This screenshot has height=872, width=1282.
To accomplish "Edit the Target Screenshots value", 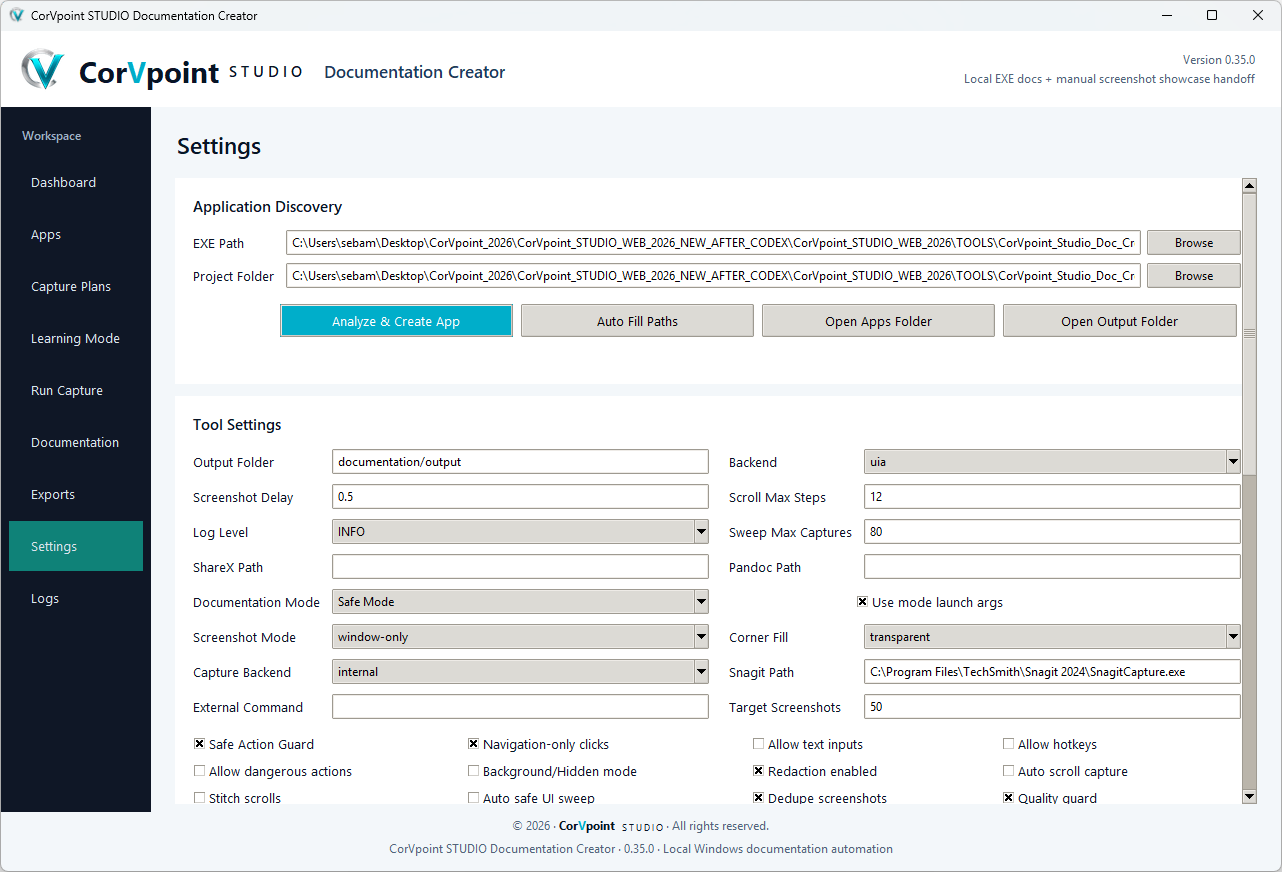I will [x=1052, y=707].
